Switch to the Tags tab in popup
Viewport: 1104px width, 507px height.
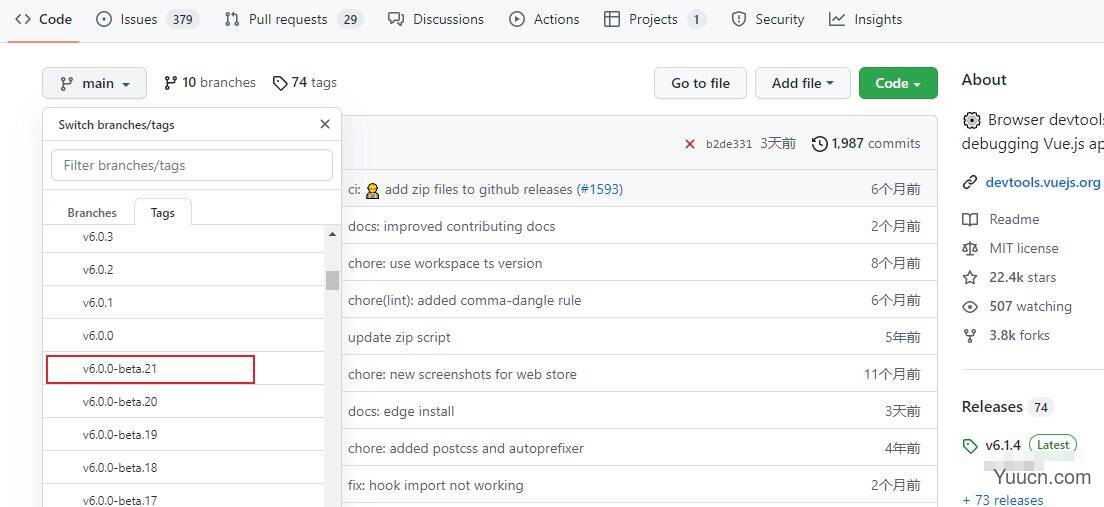[163, 213]
